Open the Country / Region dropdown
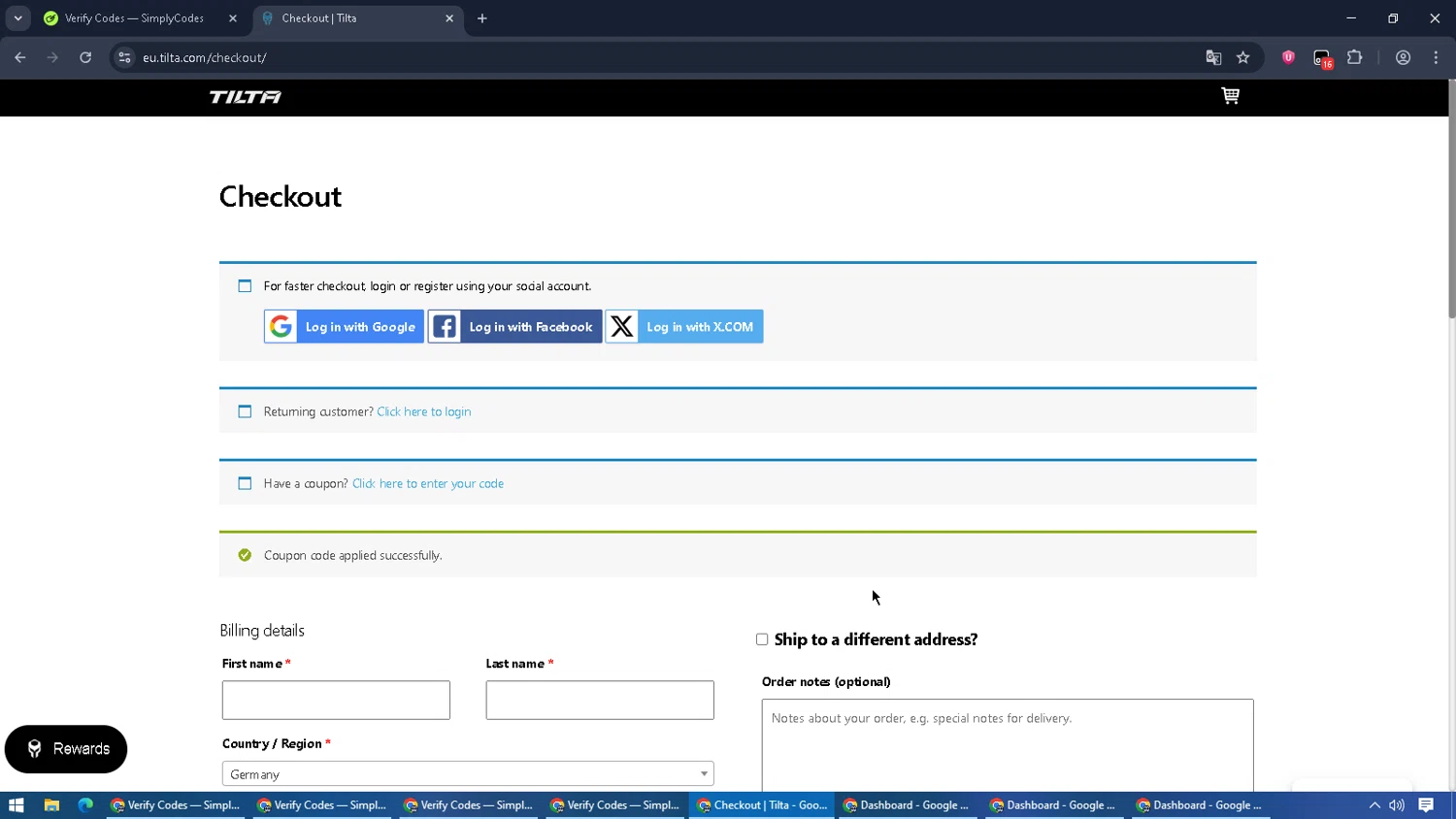This screenshot has width=1456, height=819. pos(468,773)
